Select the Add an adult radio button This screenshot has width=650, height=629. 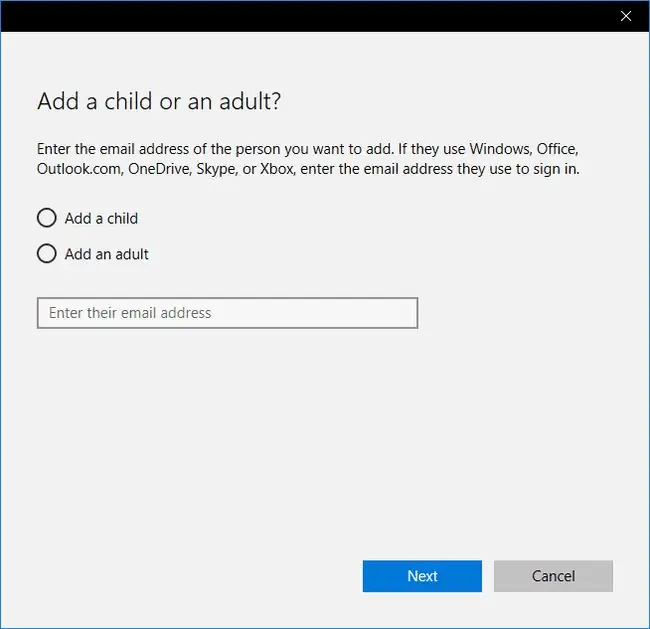click(x=47, y=254)
